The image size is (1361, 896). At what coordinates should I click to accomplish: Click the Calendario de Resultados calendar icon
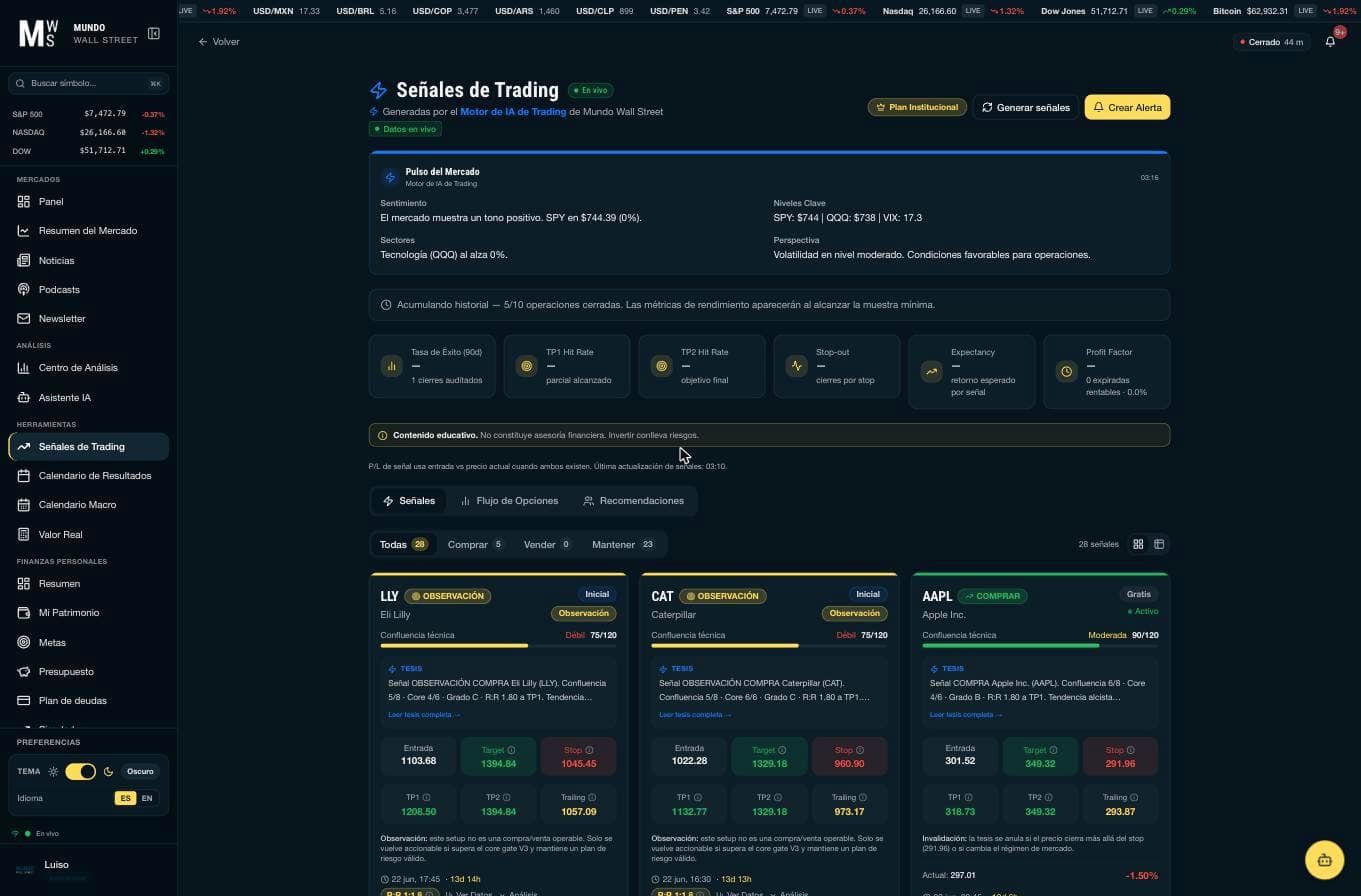[24, 475]
